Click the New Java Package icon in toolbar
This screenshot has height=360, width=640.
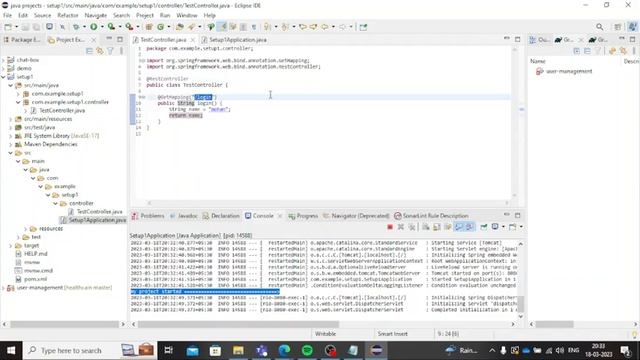pos(149,27)
